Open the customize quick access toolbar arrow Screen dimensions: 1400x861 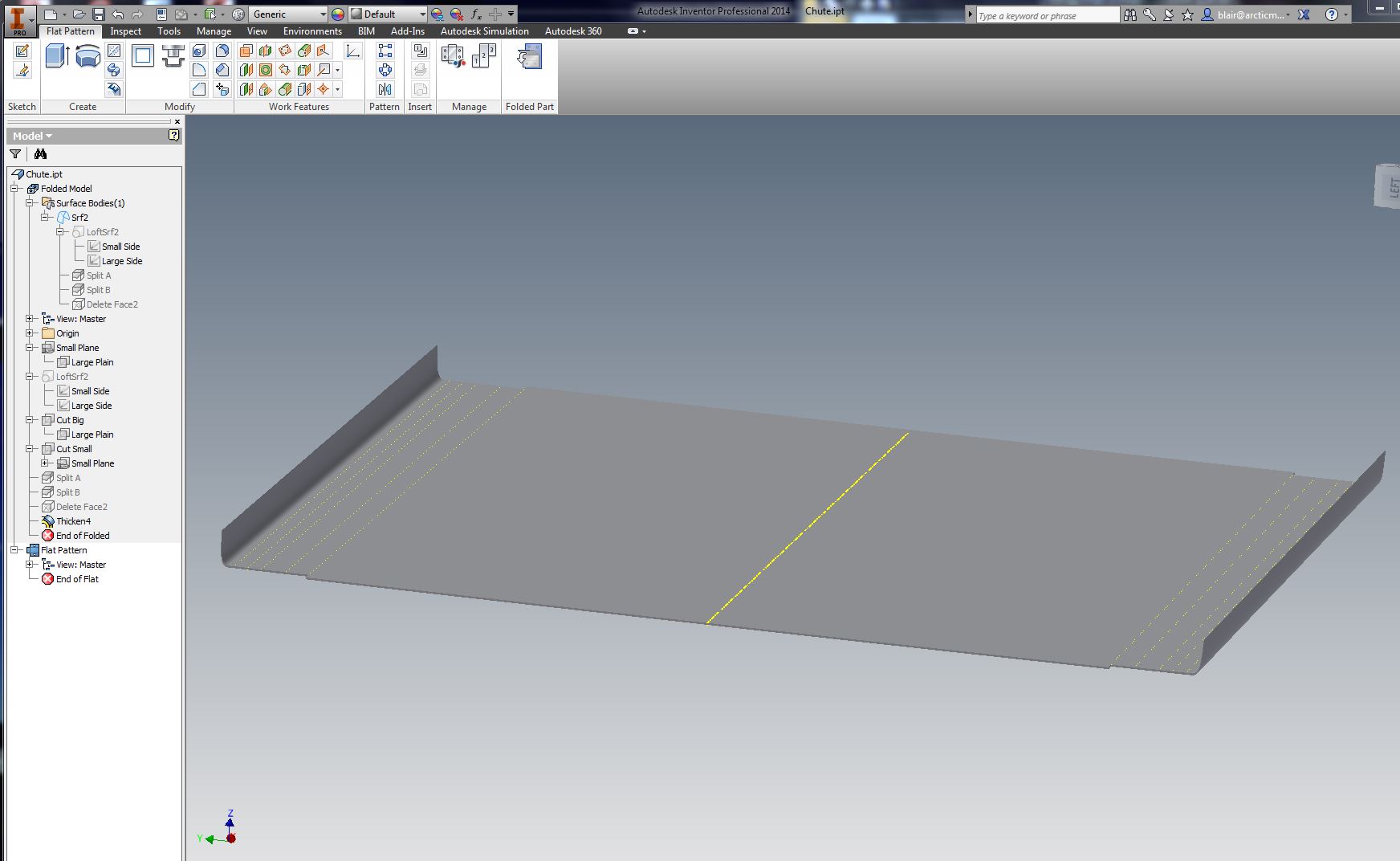point(511,14)
